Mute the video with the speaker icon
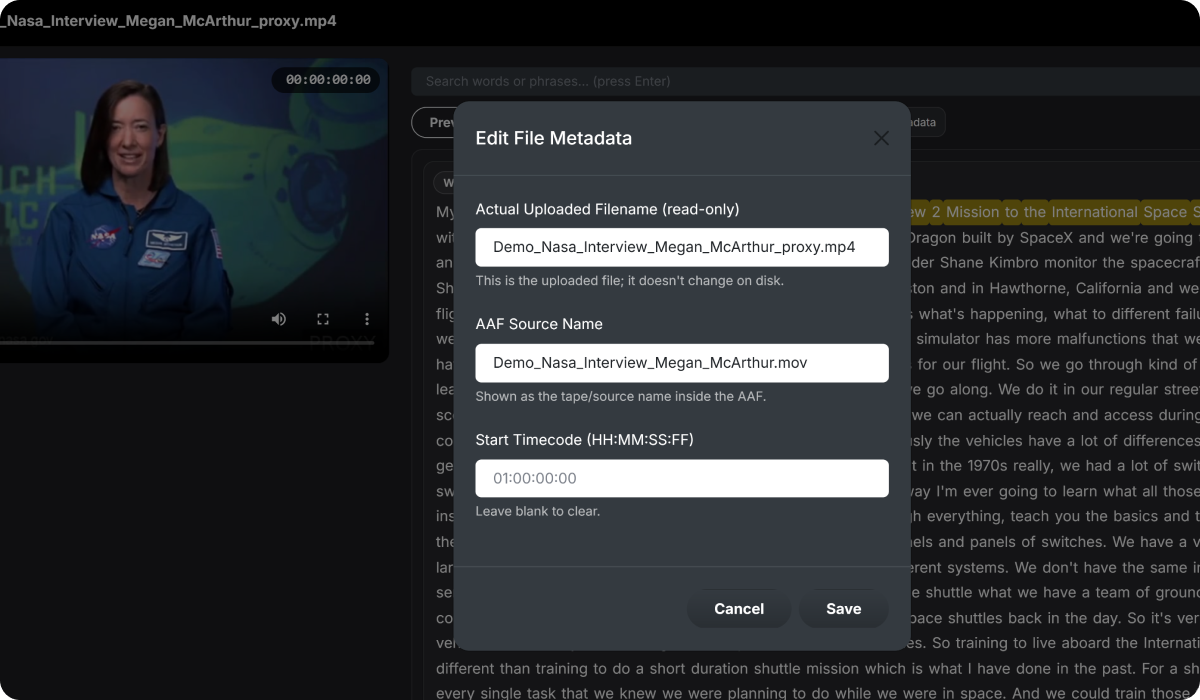The image size is (1200, 700). pos(279,319)
